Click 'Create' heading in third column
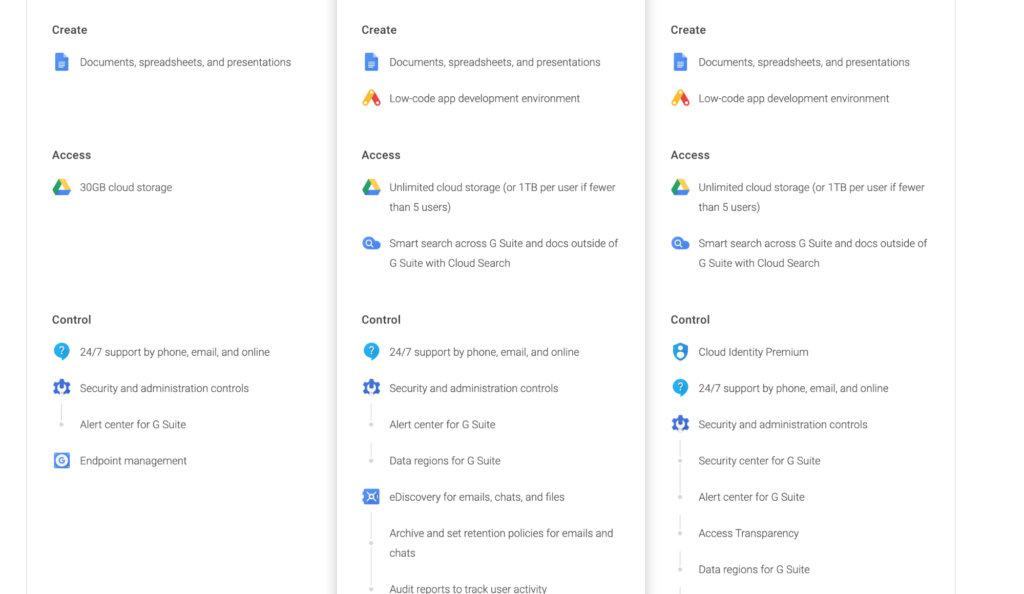1024x594 pixels. 688,30
